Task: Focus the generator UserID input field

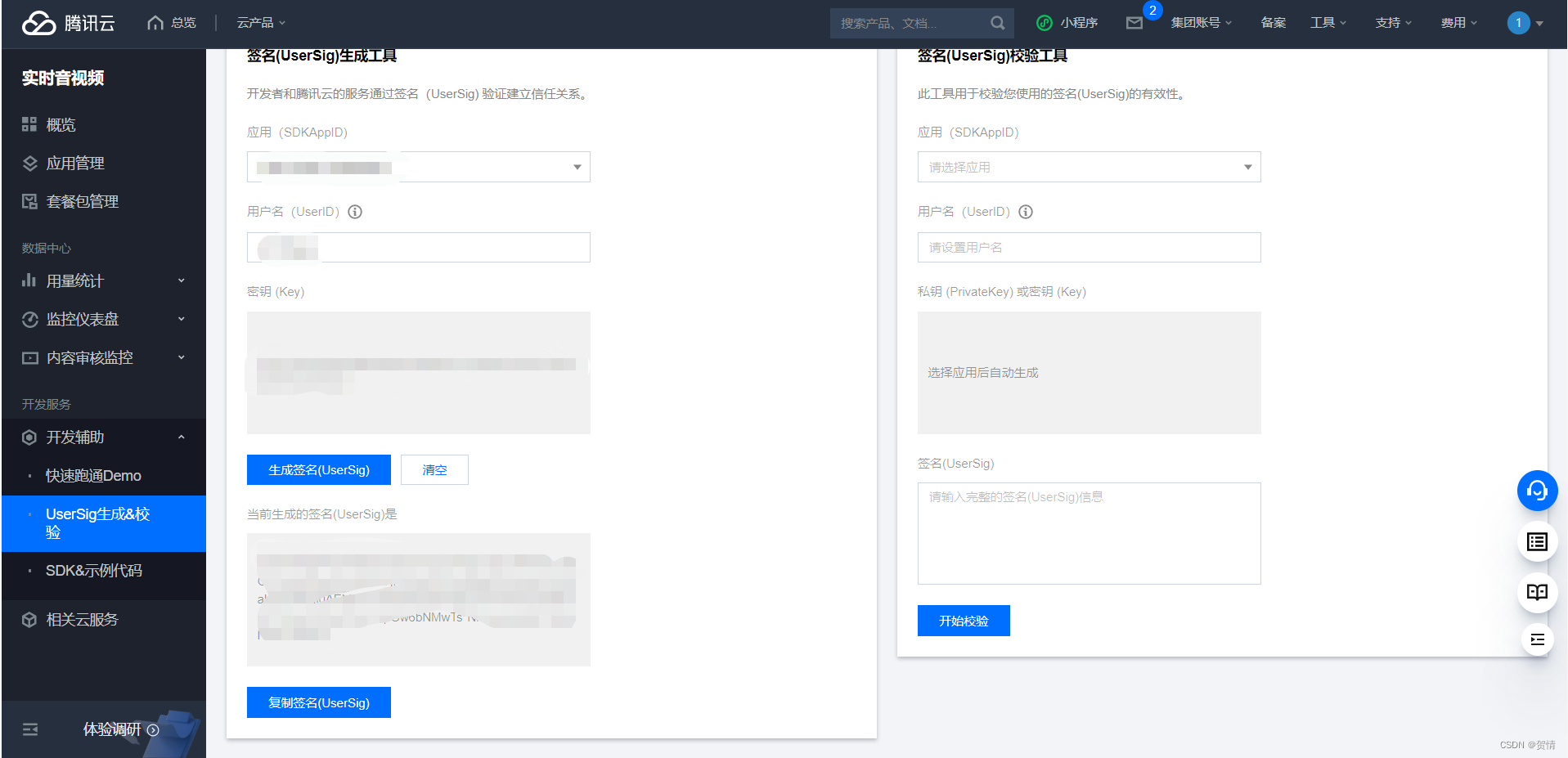Action: pos(418,247)
